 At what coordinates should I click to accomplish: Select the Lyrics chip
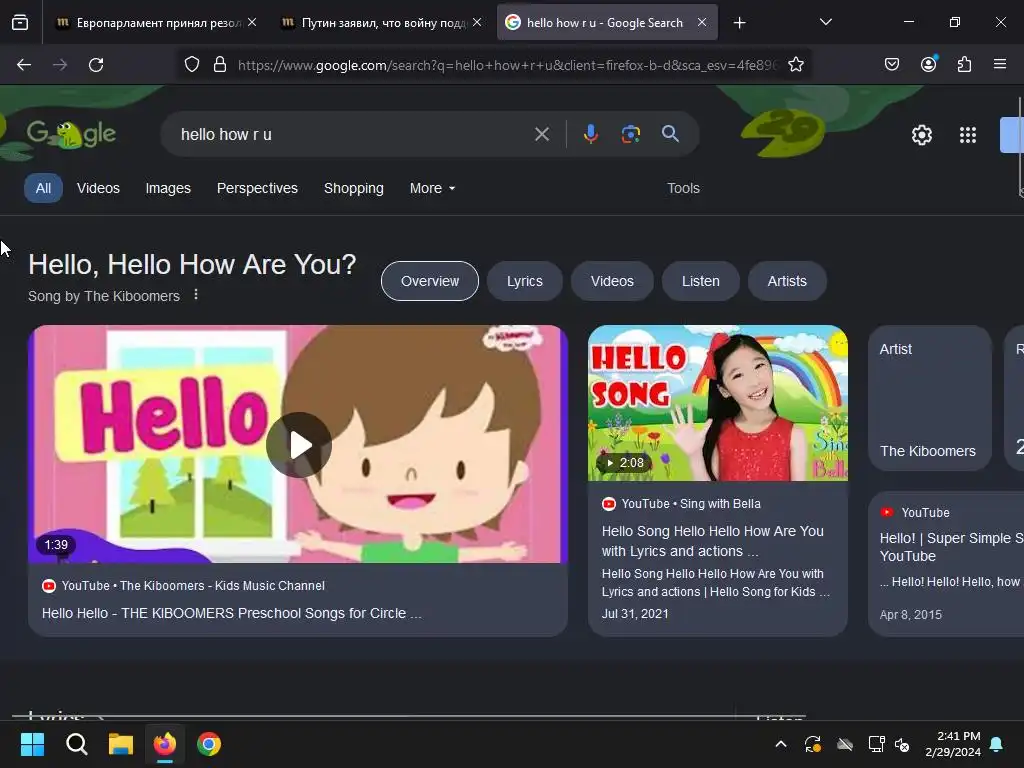coord(524,281)
